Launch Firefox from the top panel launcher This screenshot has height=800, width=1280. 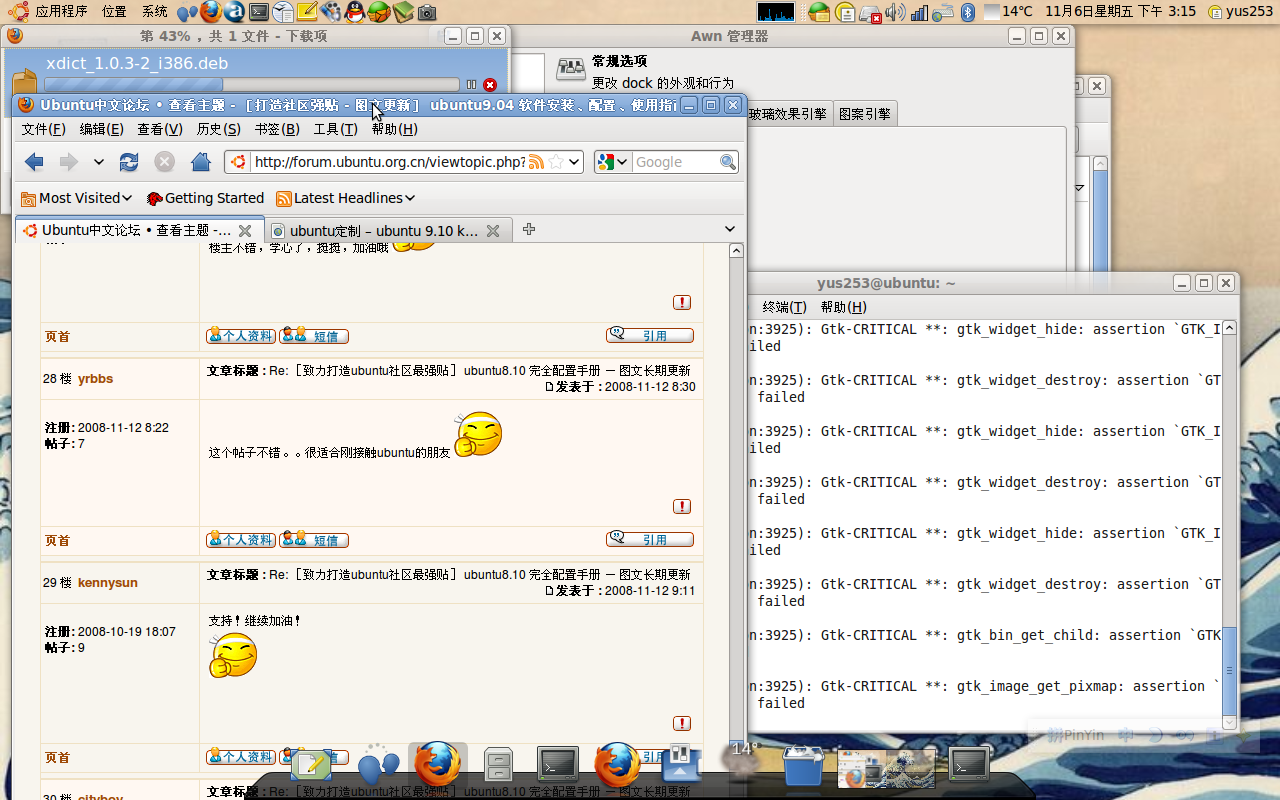(211, 12)
